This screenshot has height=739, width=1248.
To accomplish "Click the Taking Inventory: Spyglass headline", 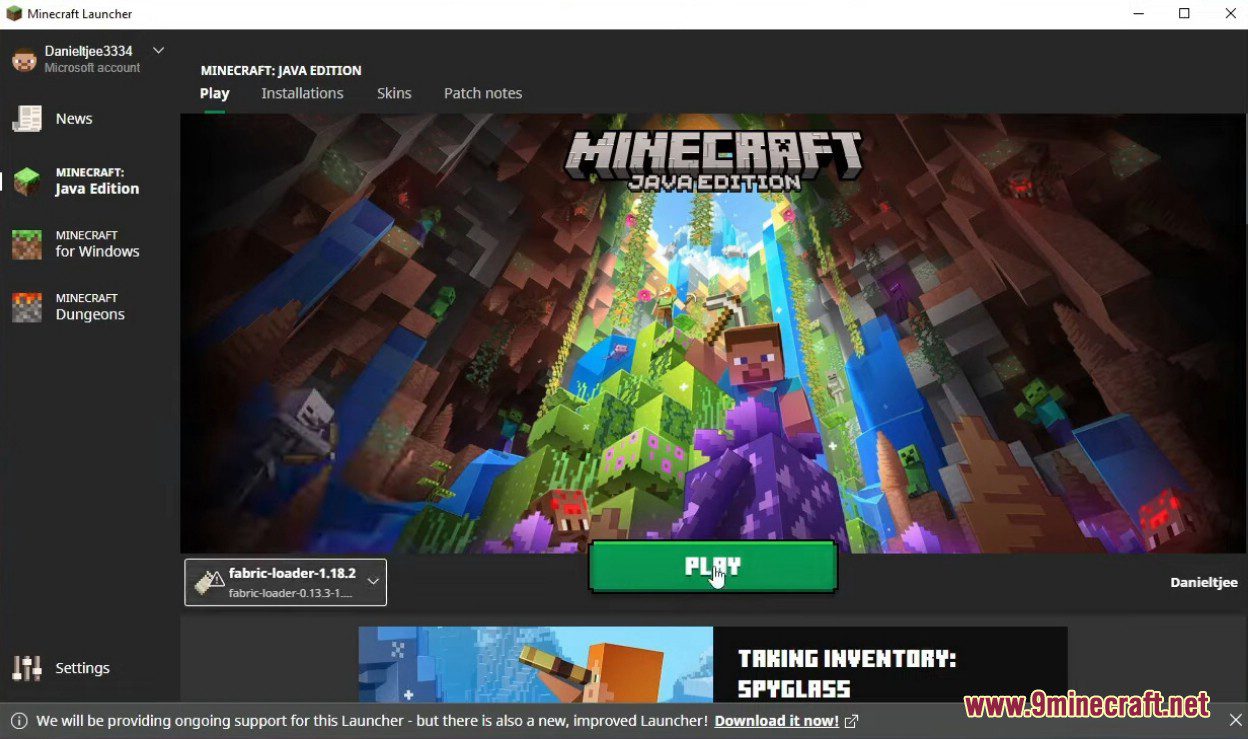I will [846, 673].
